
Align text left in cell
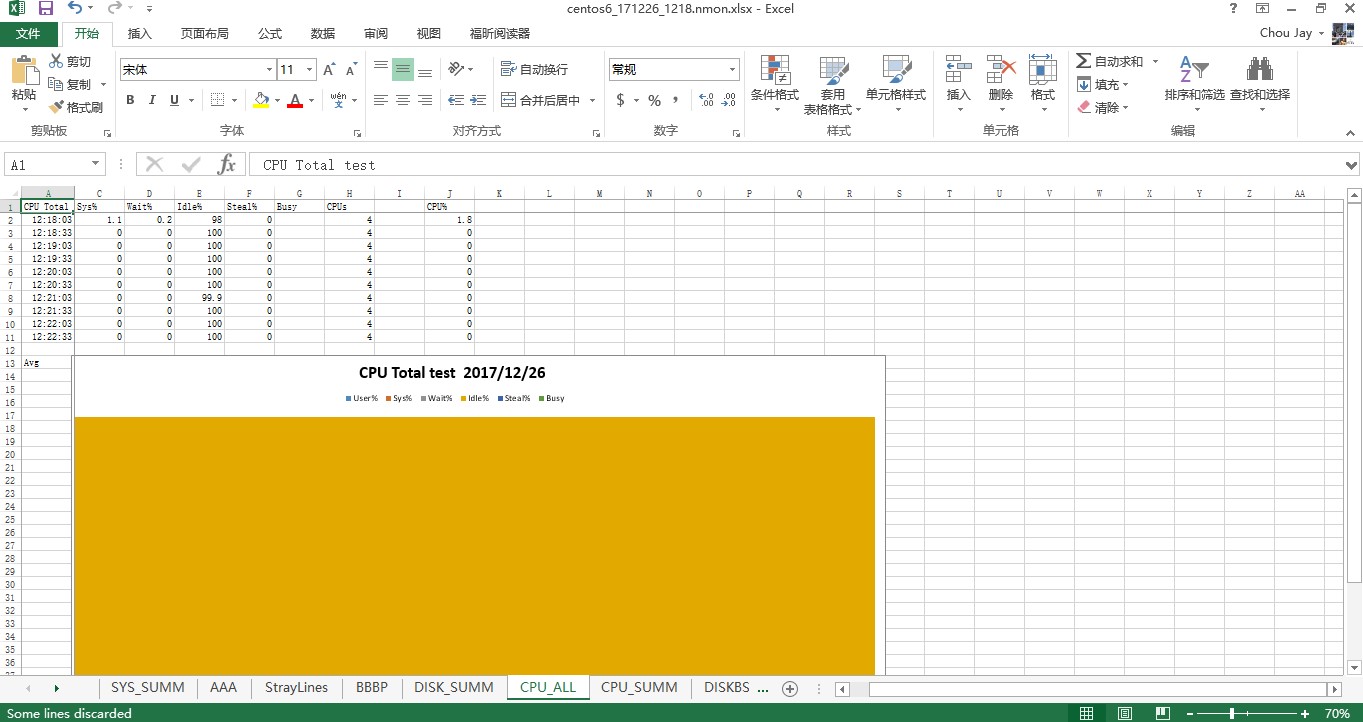coord(381,100)
